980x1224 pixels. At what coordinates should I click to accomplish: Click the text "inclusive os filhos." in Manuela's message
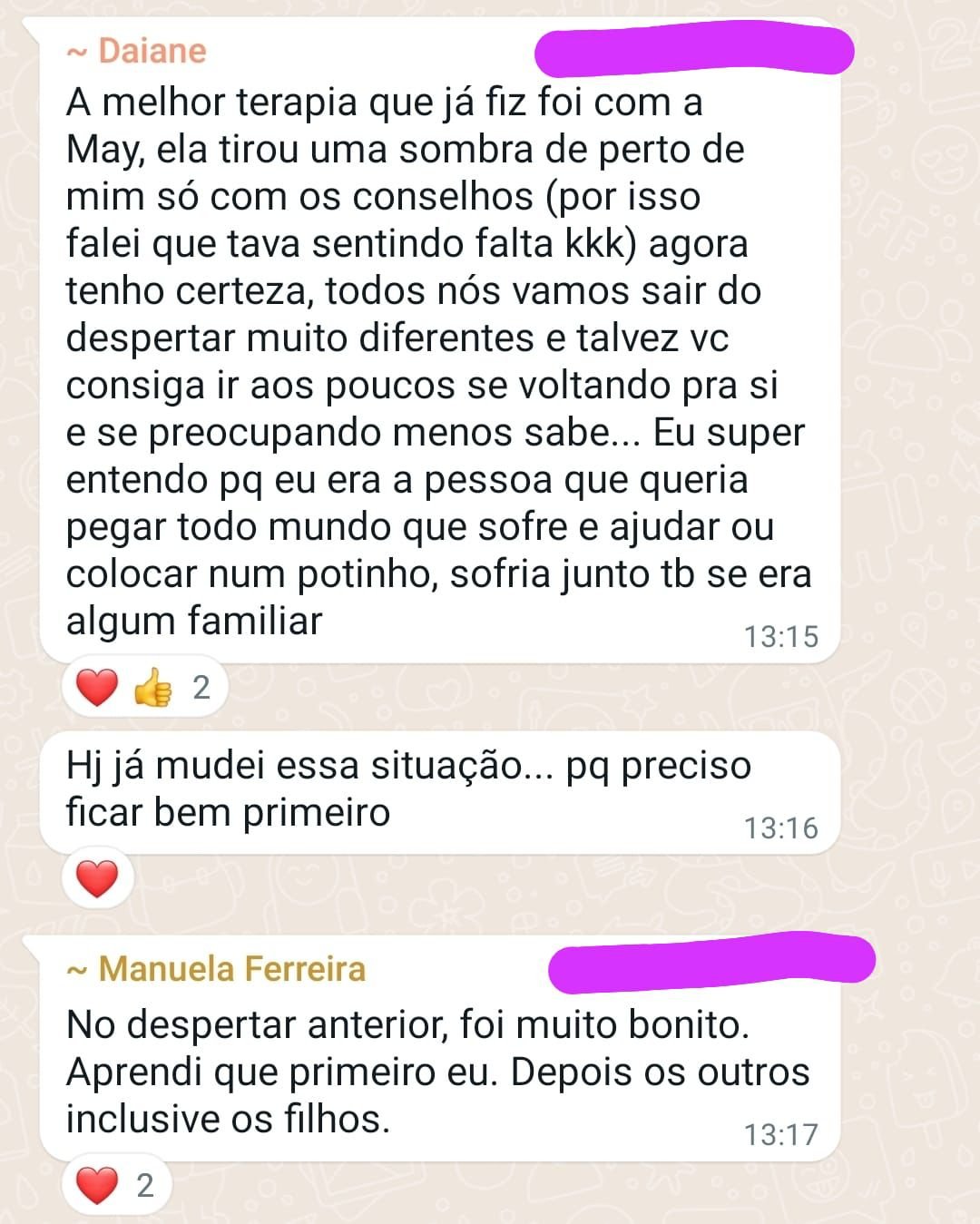click(x=228, y=1119)
